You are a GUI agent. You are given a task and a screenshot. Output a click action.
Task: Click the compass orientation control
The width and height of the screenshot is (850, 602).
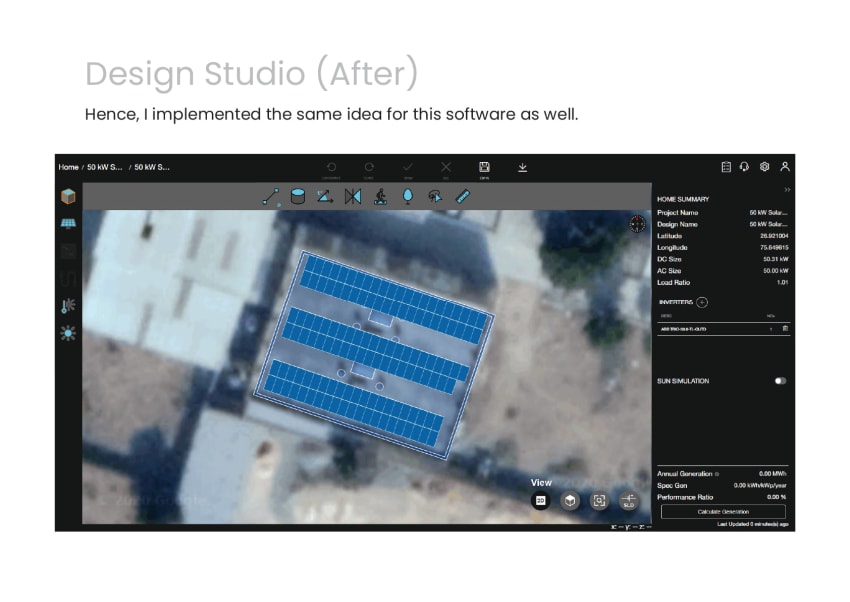pyautogui.click(x=637, y=225)
